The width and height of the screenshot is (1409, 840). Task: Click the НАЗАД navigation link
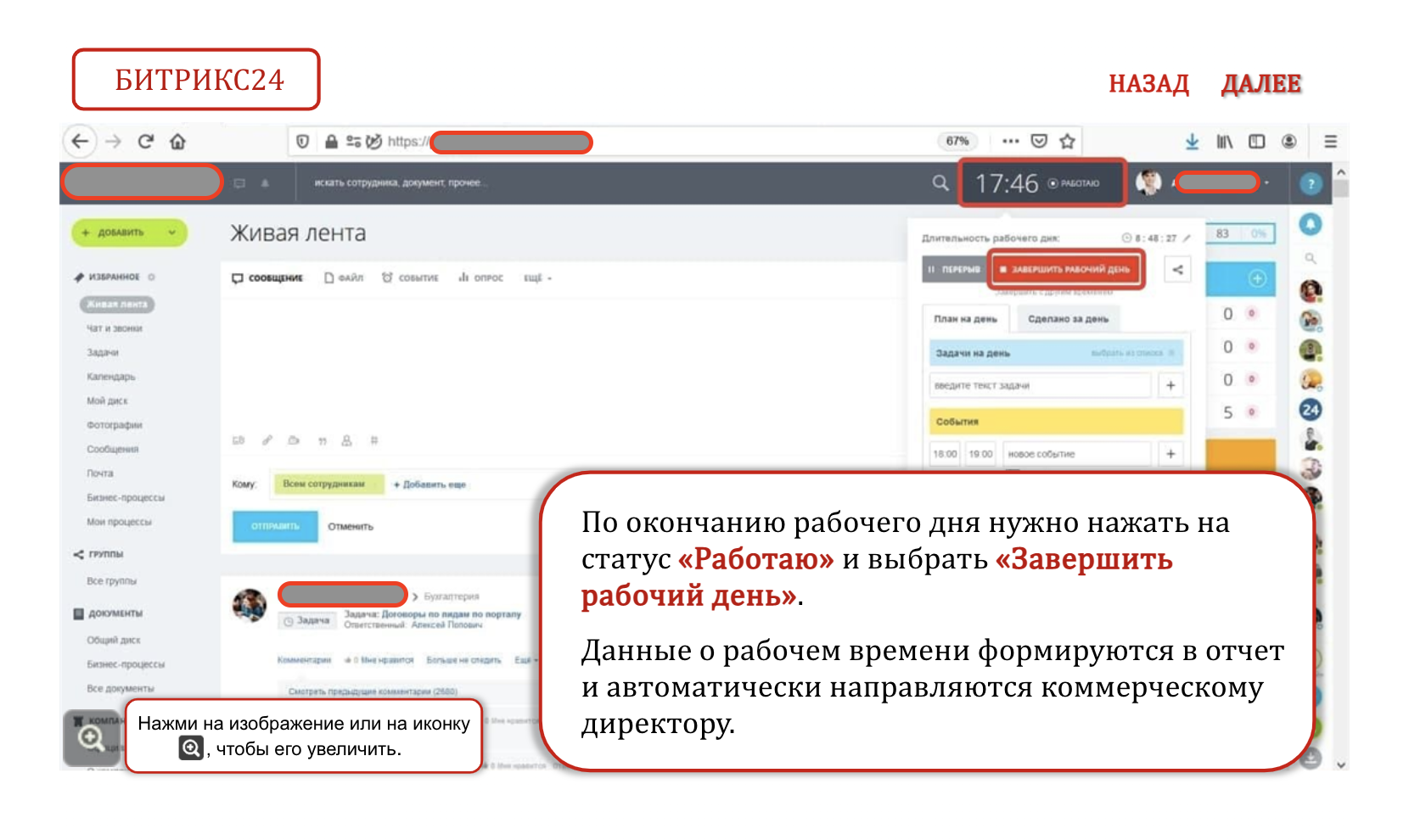tap(1148, 84)
